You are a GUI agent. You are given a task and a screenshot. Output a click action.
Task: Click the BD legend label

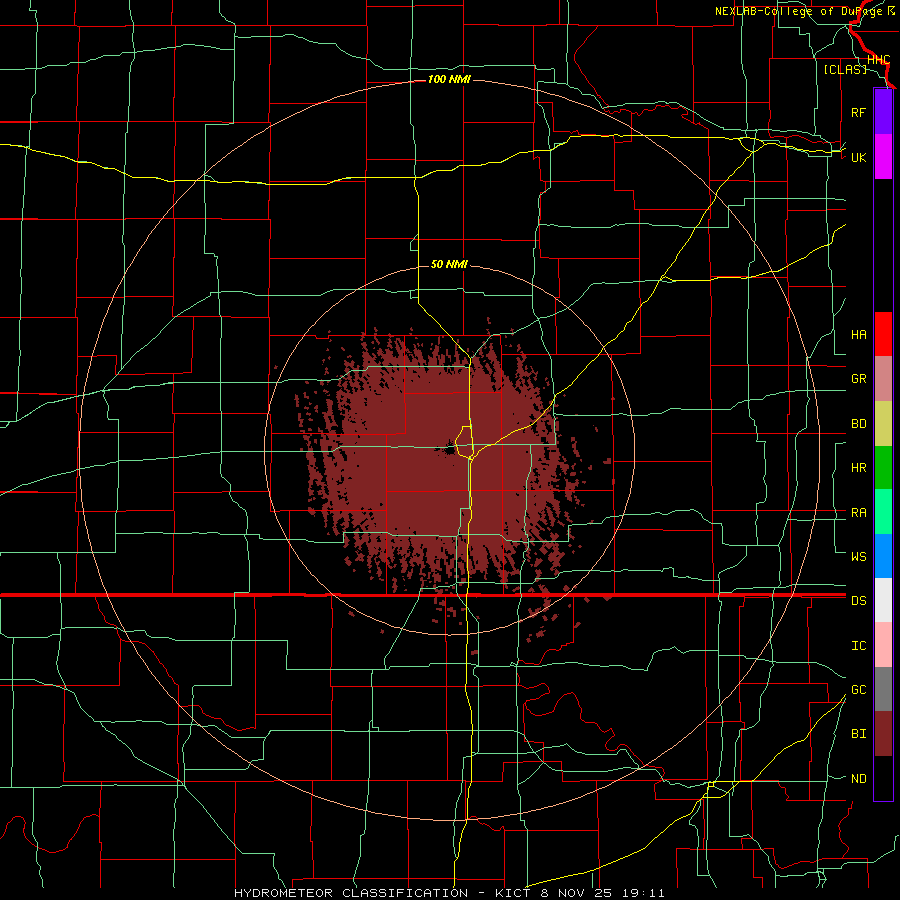coord(858,424)
